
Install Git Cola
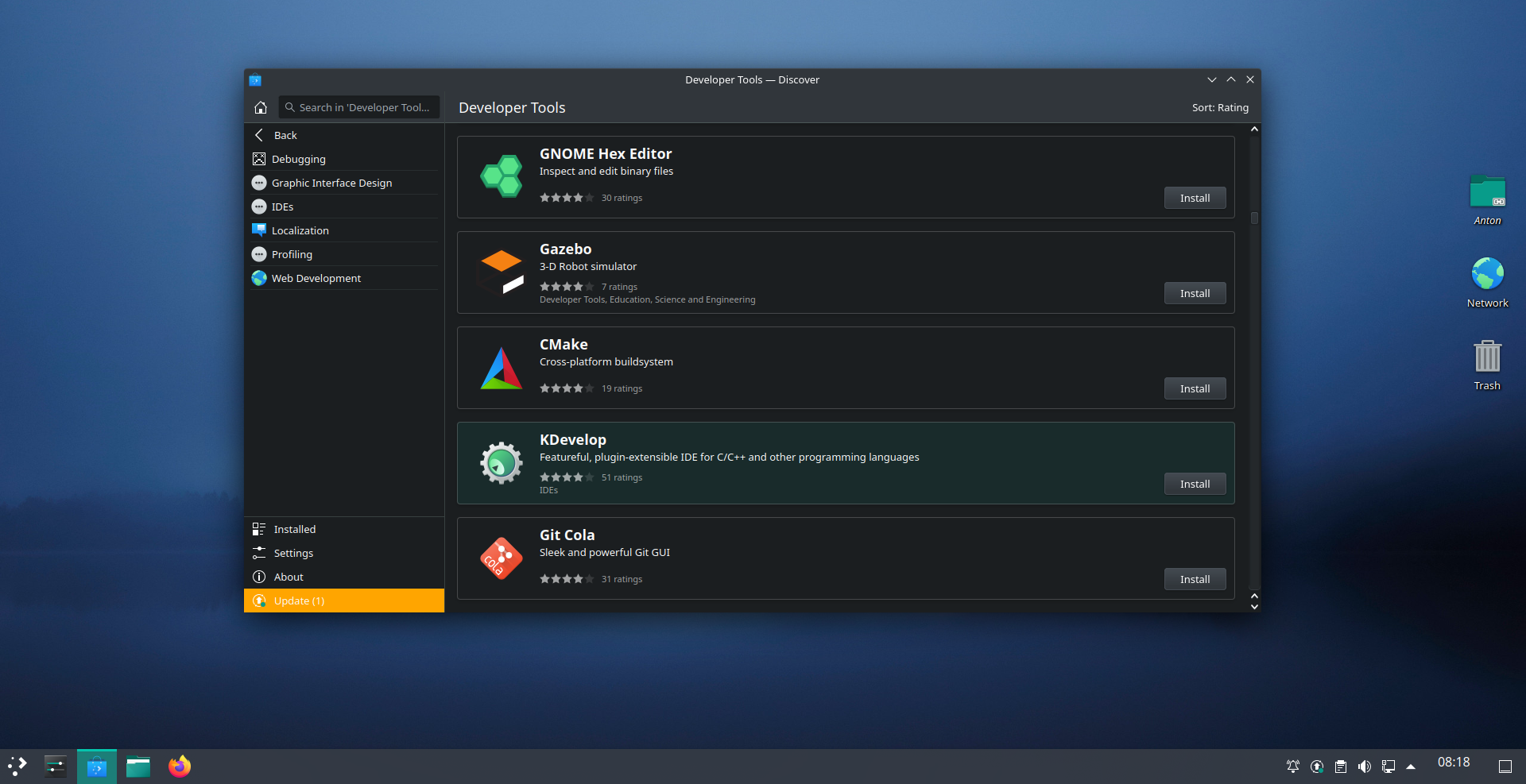(x=1195, y=579)
